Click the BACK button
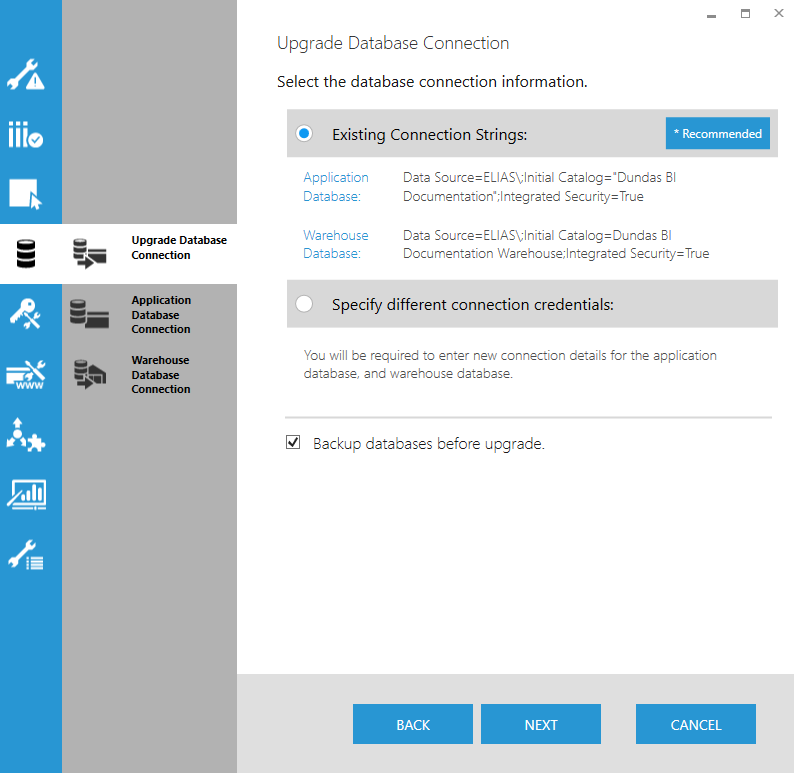The image size is (794, 773). [x=413, y=725]
